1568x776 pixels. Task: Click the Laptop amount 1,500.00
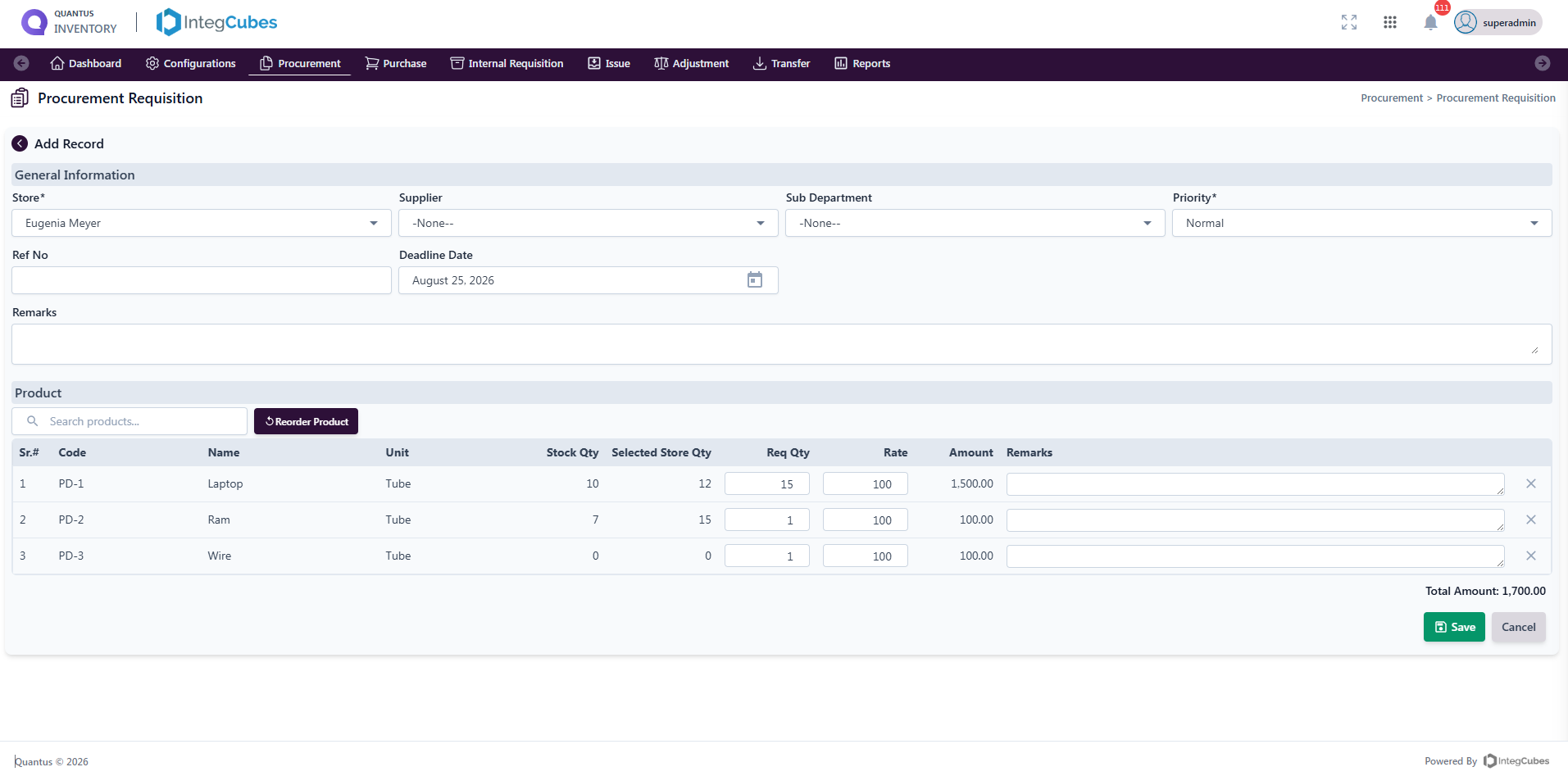972,483
